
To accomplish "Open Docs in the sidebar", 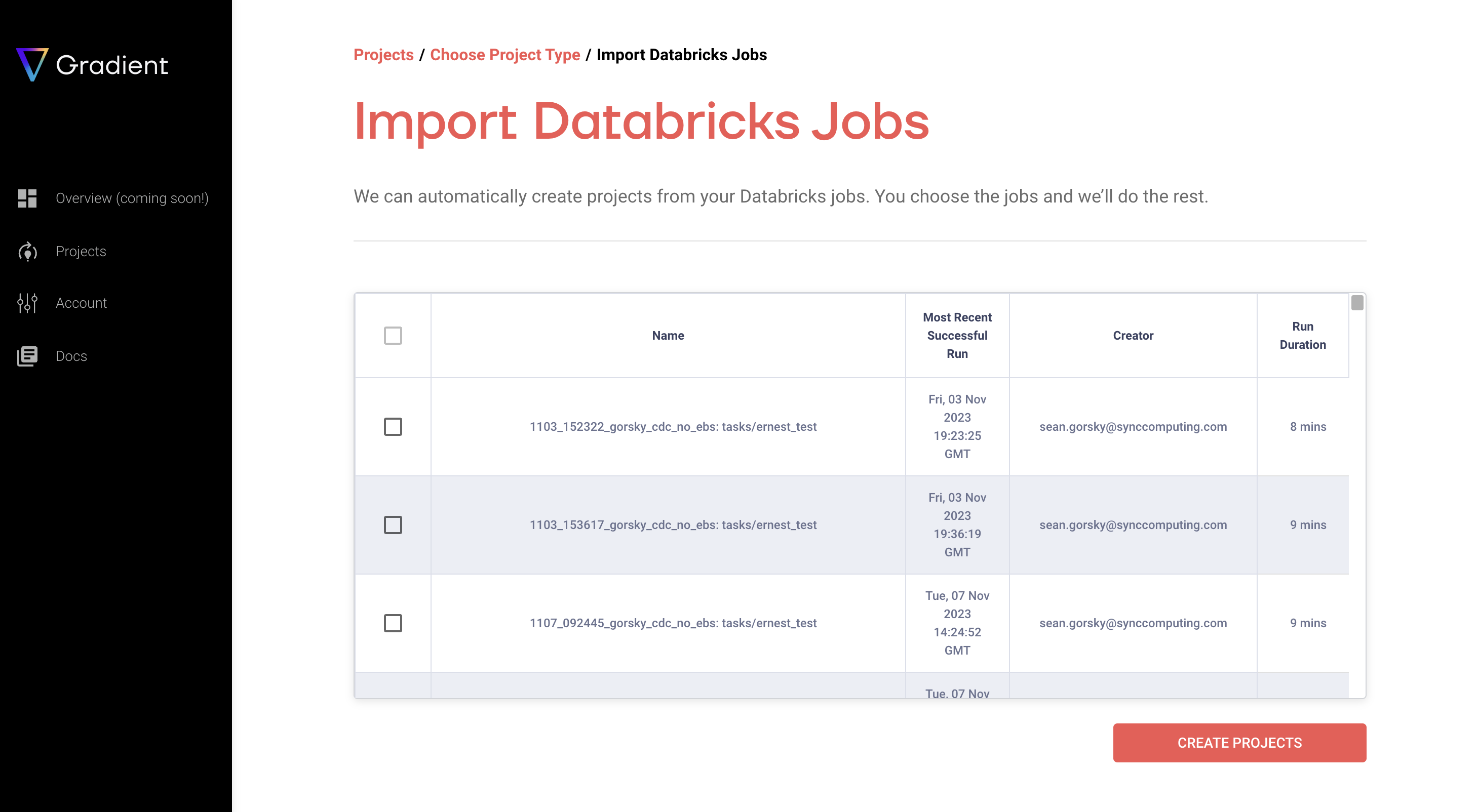I will pyautogui.click(x=71, y=356).
